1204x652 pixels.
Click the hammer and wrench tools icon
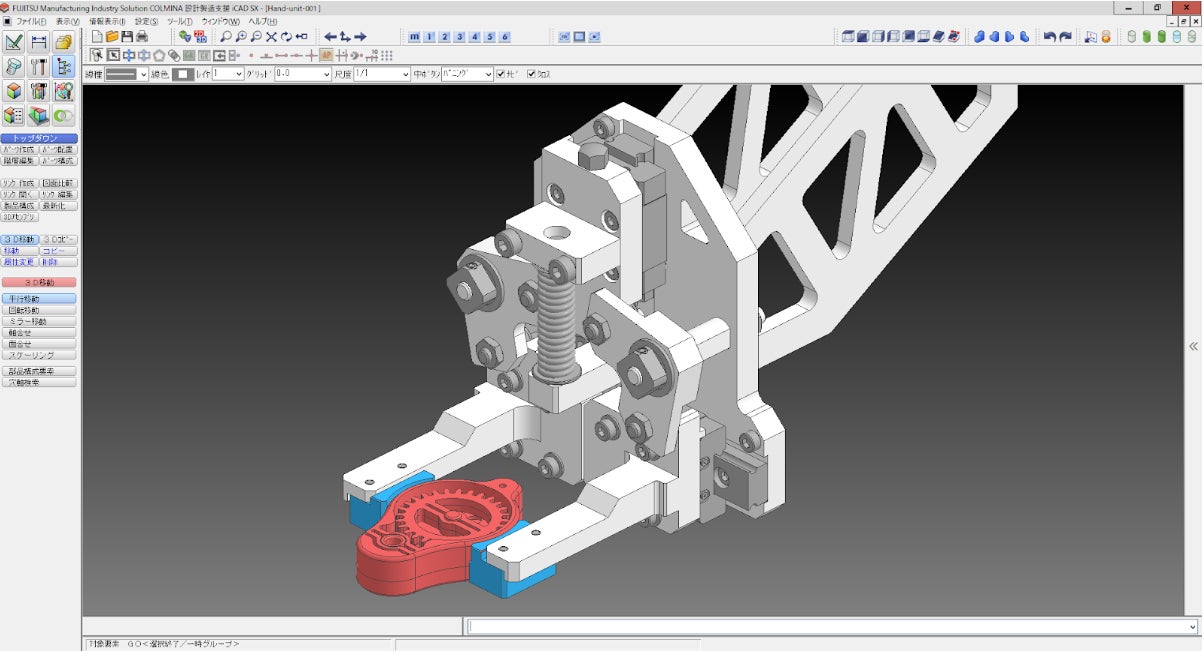click(x=39, y=67)
